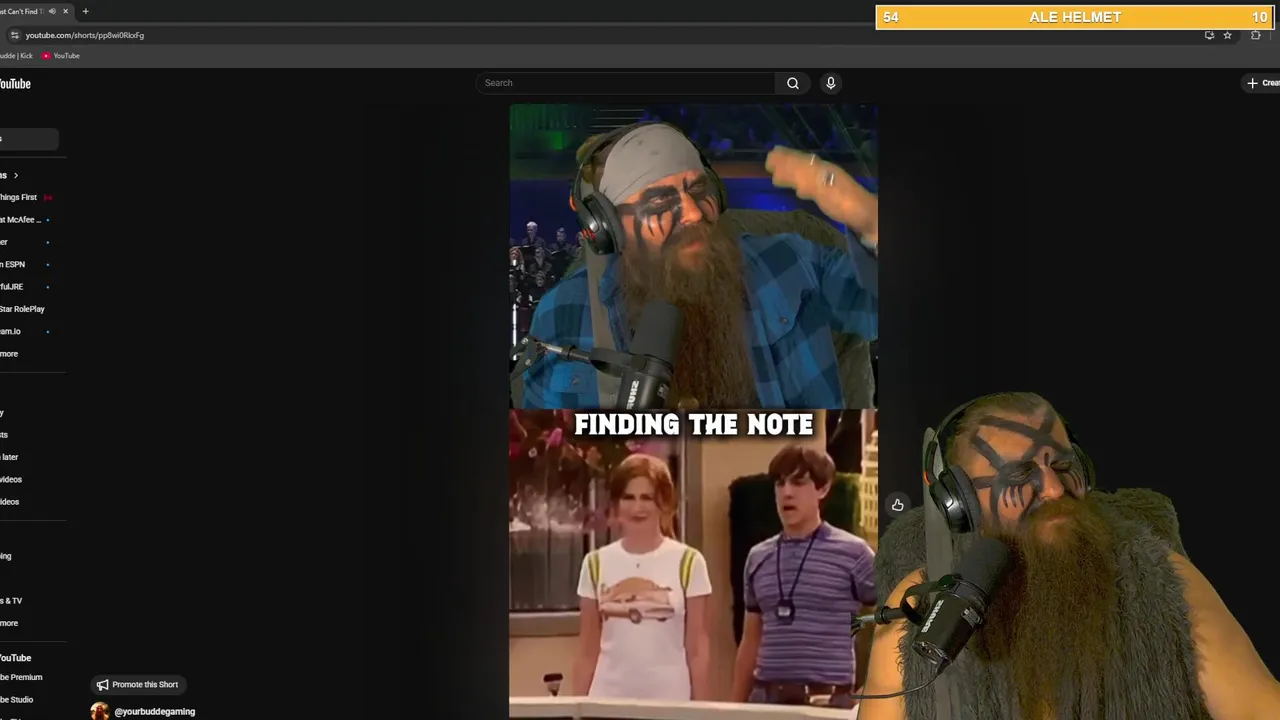This screenshot has height=720, width=1280.
Task: Open the YouTube bookmark in bookmarks bar
Action: click(61, 56)
